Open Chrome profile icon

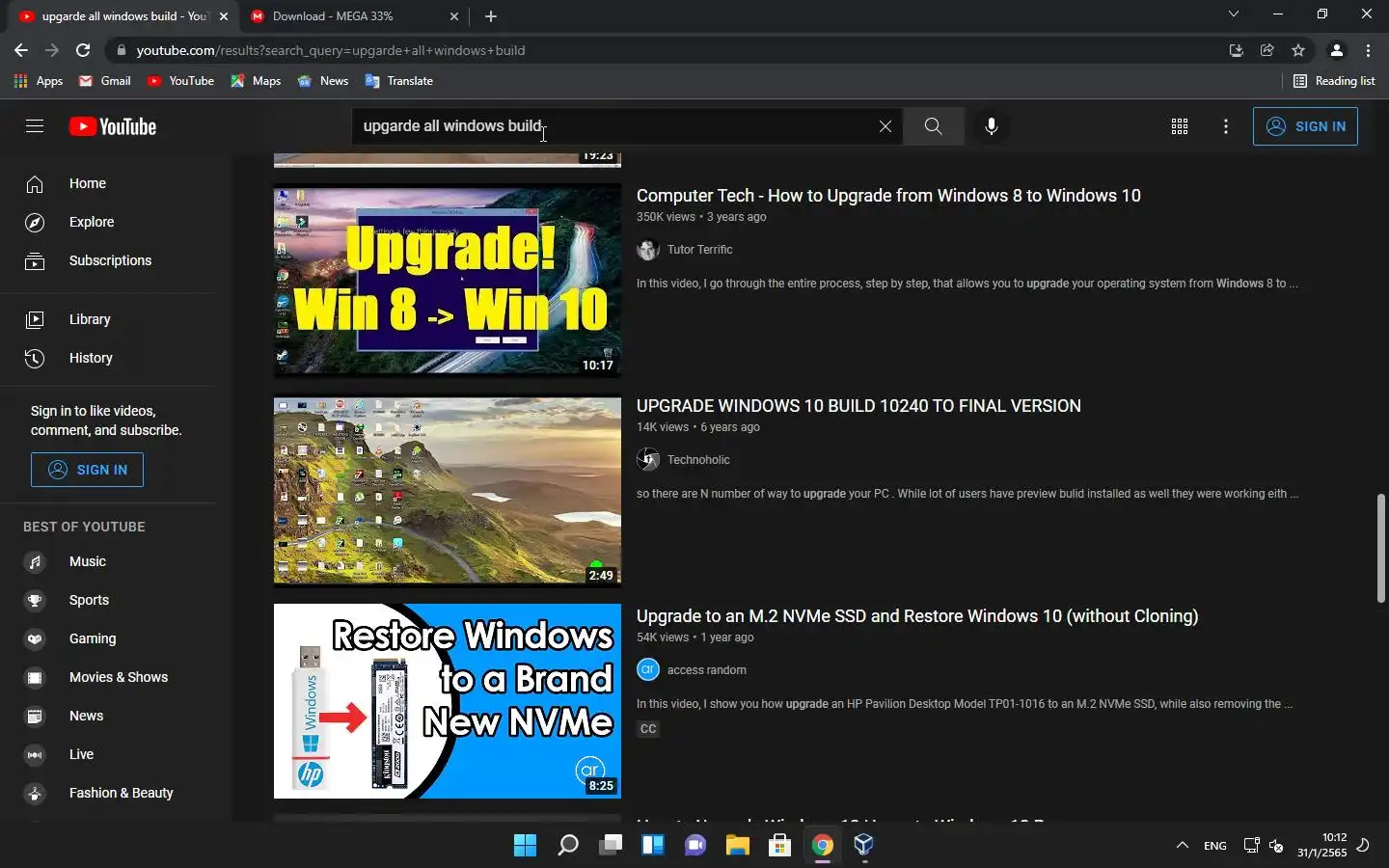(1337, 50)
